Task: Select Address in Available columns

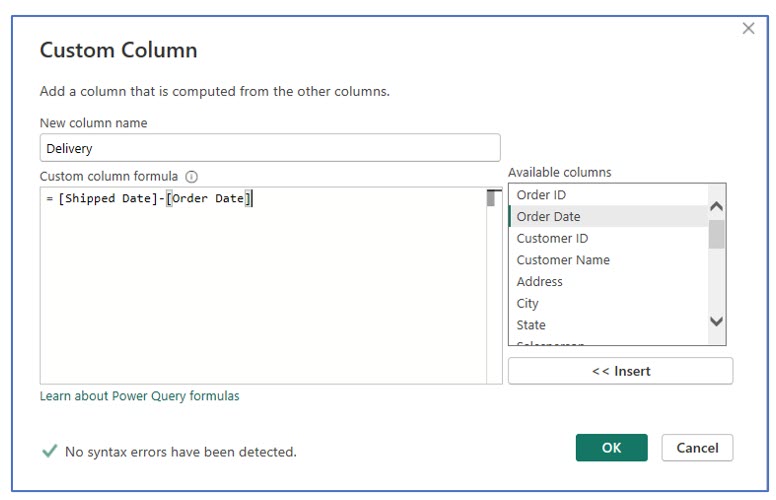Action: click(608, 282)
